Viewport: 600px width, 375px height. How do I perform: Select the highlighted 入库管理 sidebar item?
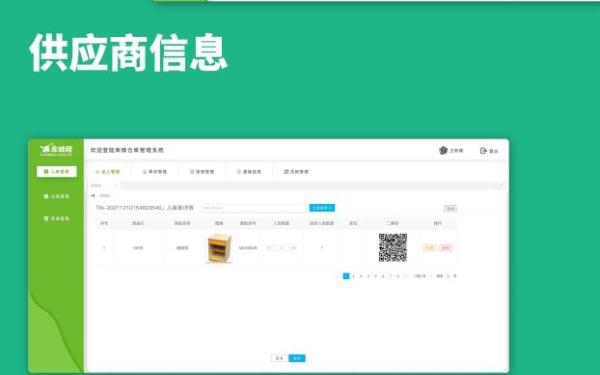pos(57,171)
